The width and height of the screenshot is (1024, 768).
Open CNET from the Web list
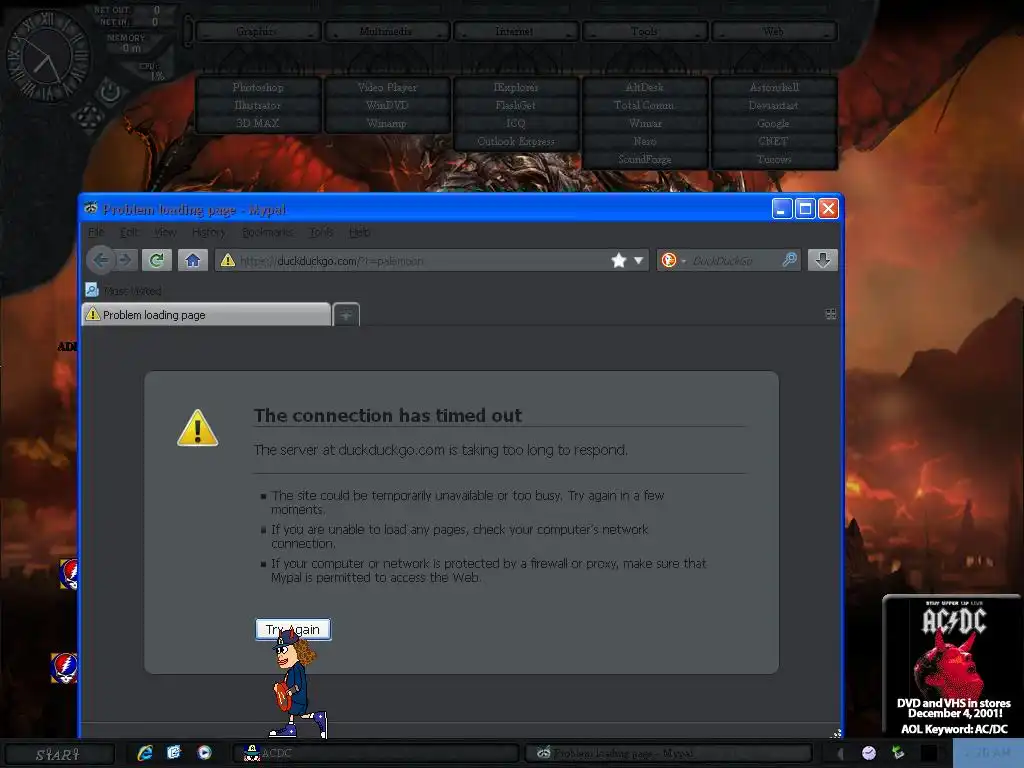pyautogui.click(x=774, y=141)
